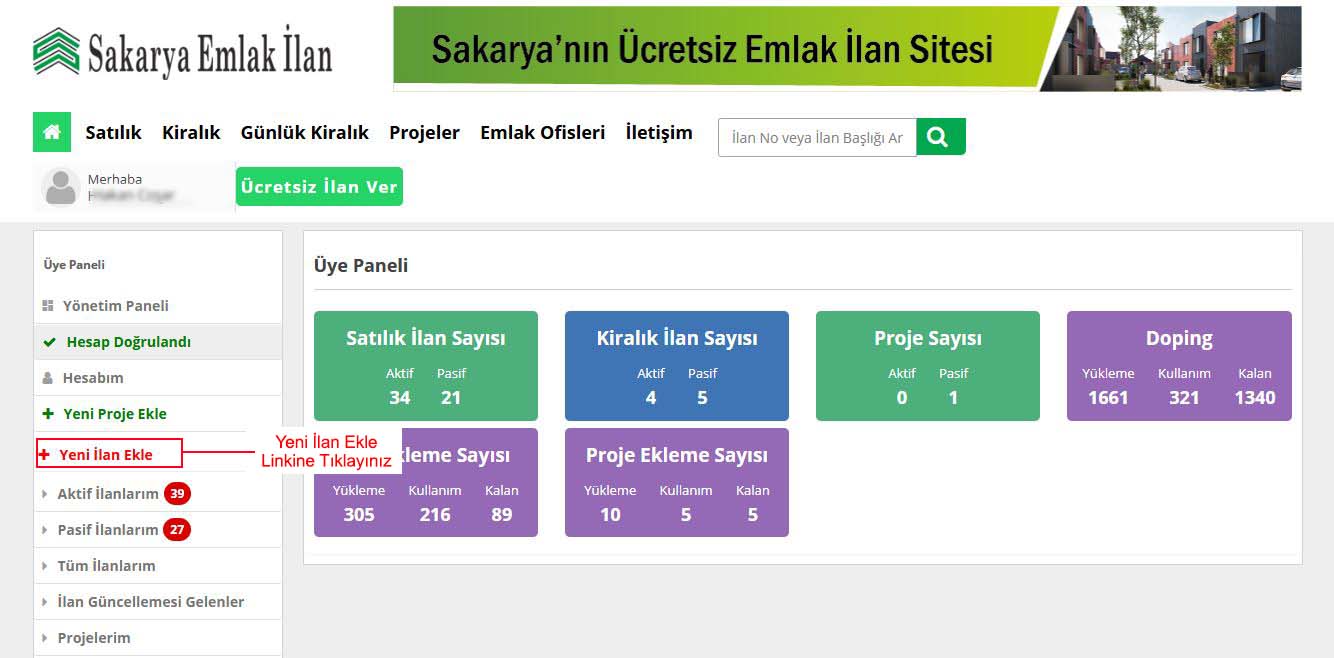This screenshot has width=1334, height=658.
Task: Click the search magnifier icon
Action: 940,137
